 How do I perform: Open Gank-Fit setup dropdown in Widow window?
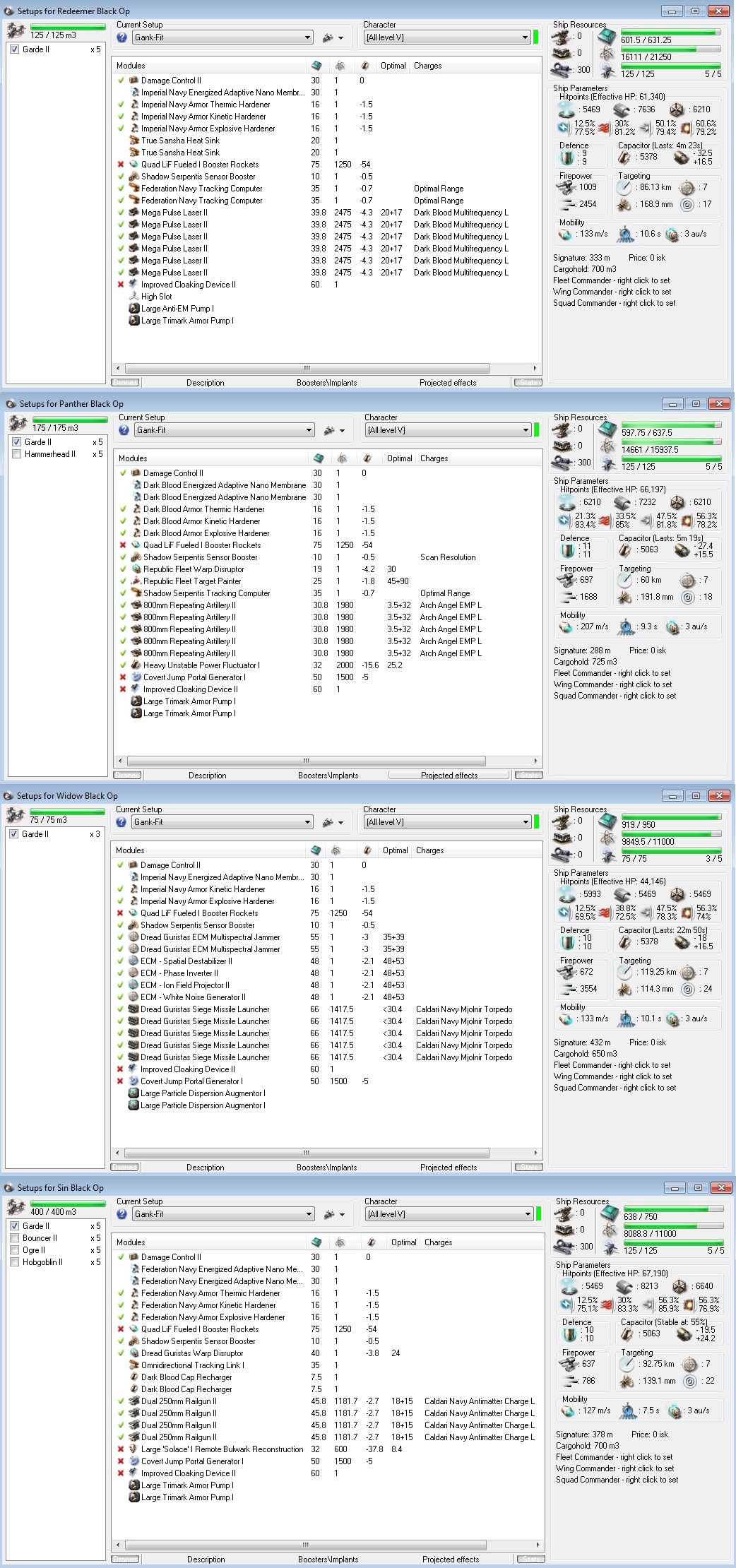(x=222, y=822)
